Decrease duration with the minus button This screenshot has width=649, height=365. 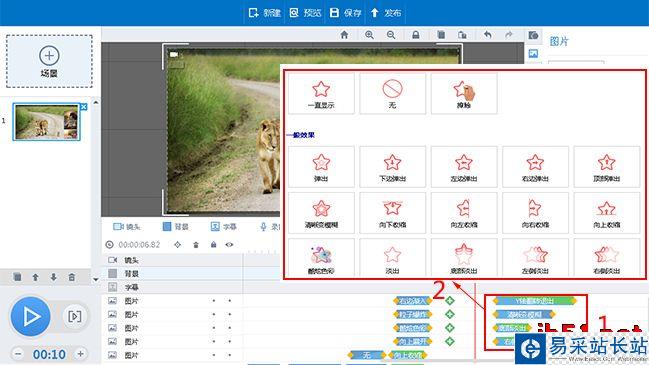[17, 354]
